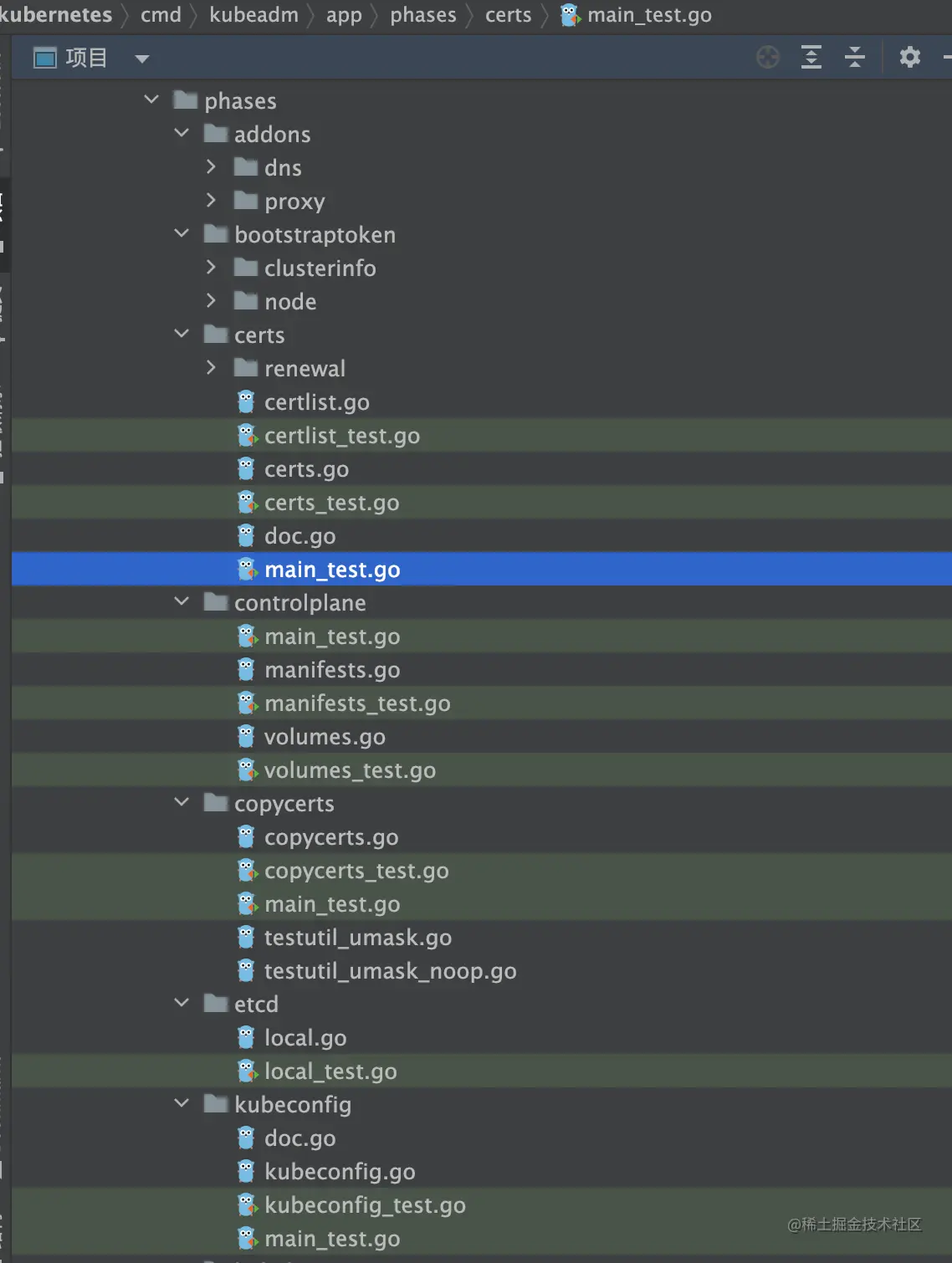Select the renewal folder icon
Viewport: 952px width, 1263px height.
(x=246, y=367)
